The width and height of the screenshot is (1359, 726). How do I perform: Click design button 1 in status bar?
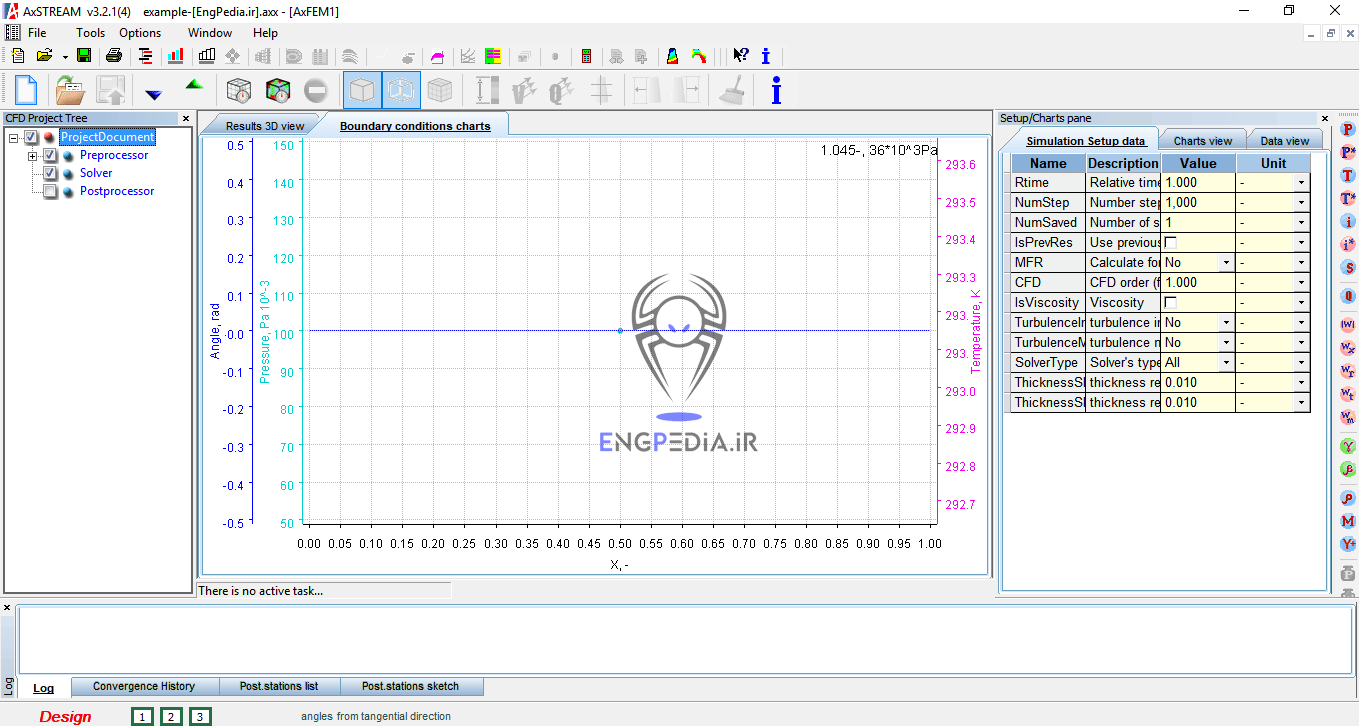tap(143, 716)
